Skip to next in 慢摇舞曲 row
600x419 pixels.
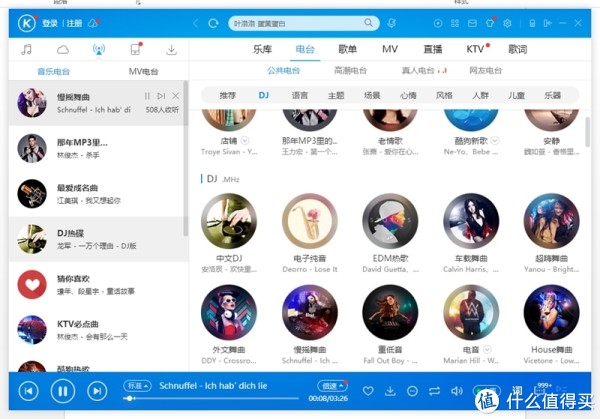click(x=161, y=96)
